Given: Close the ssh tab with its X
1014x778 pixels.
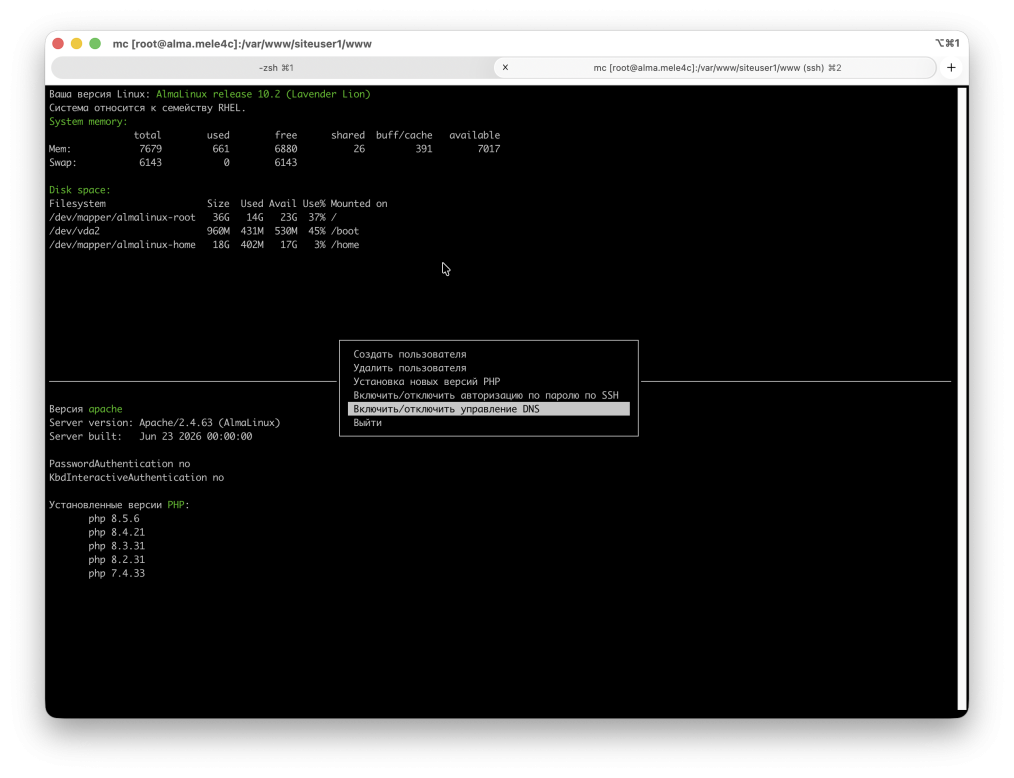Looking at the screenshot, I should click(x=505, y=67).
